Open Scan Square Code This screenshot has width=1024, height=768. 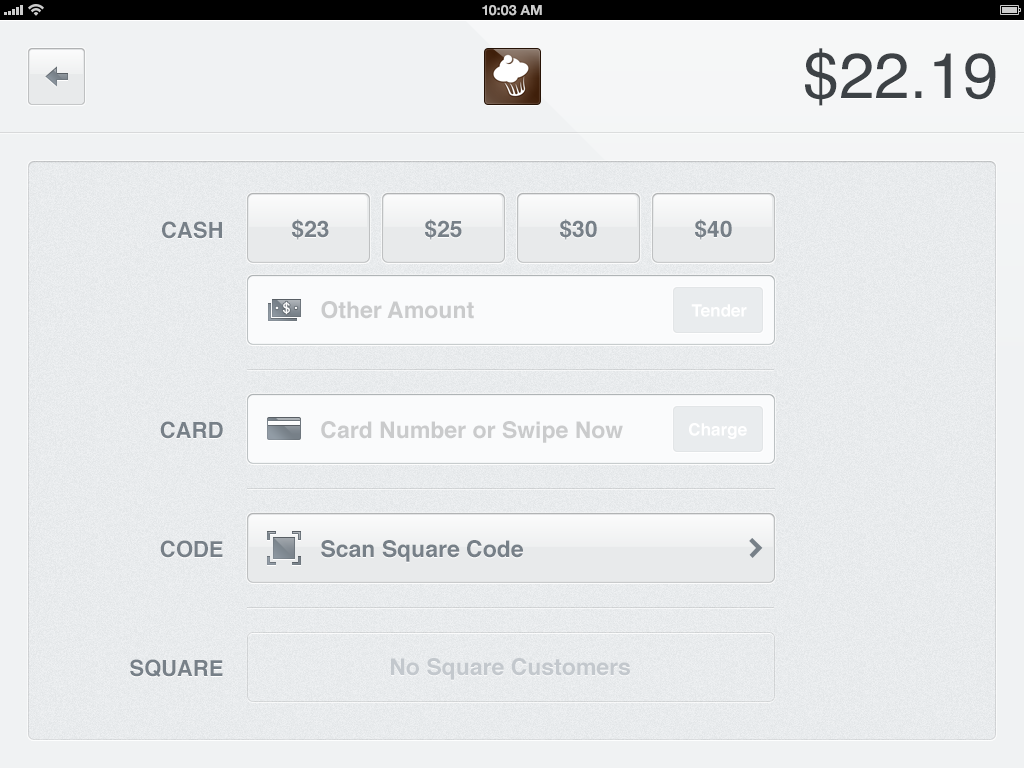pos(511,548)
